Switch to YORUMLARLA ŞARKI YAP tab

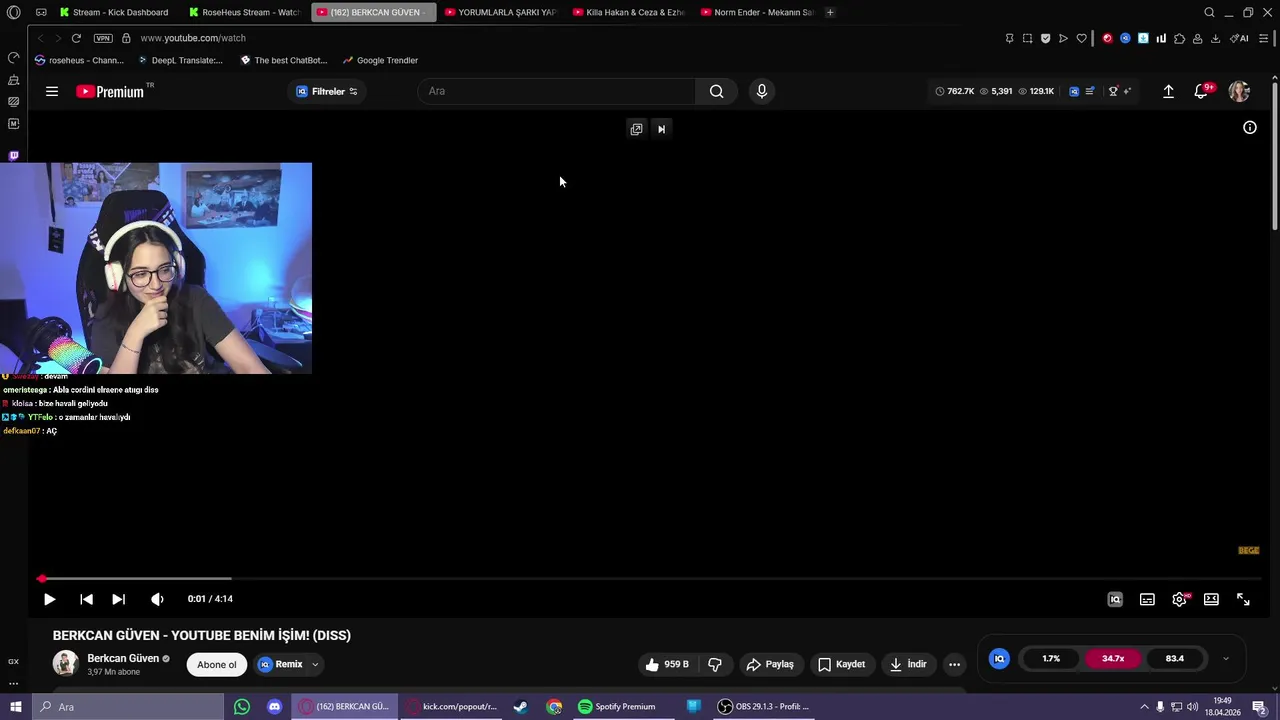pyautogui.click(x=501, y=12)
